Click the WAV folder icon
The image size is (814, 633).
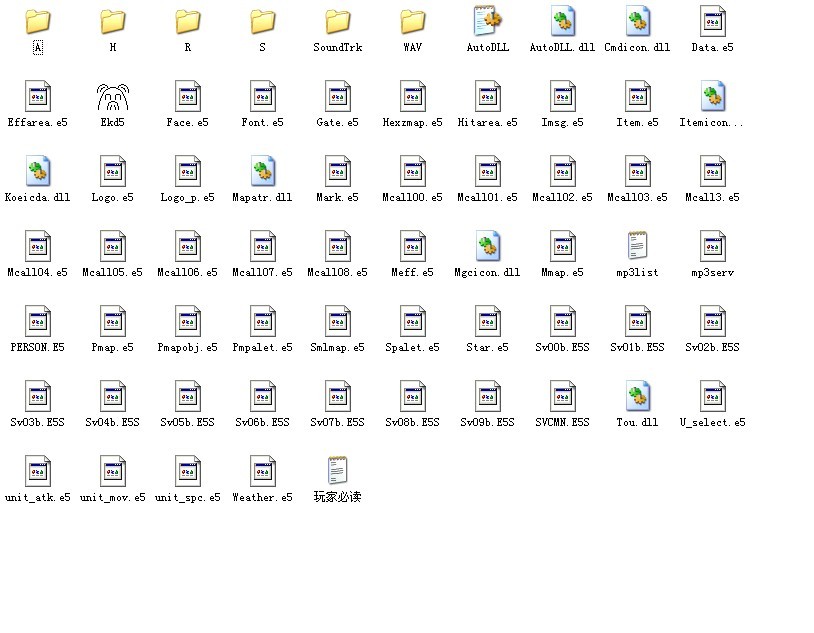pos(413,22)
